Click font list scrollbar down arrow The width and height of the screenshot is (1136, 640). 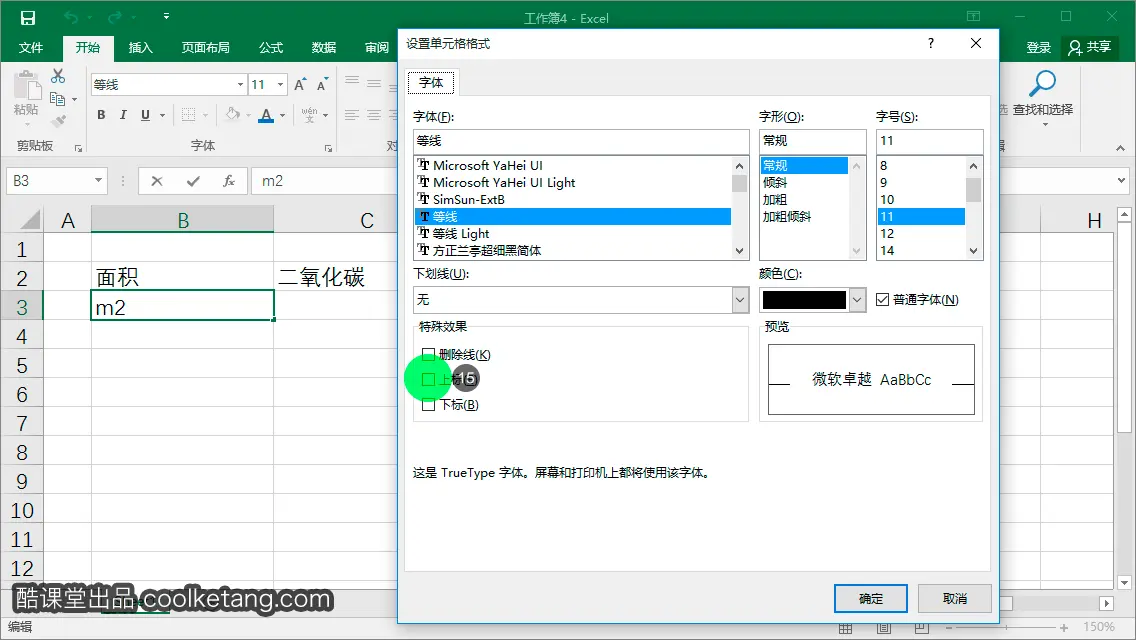coord(739,251)
